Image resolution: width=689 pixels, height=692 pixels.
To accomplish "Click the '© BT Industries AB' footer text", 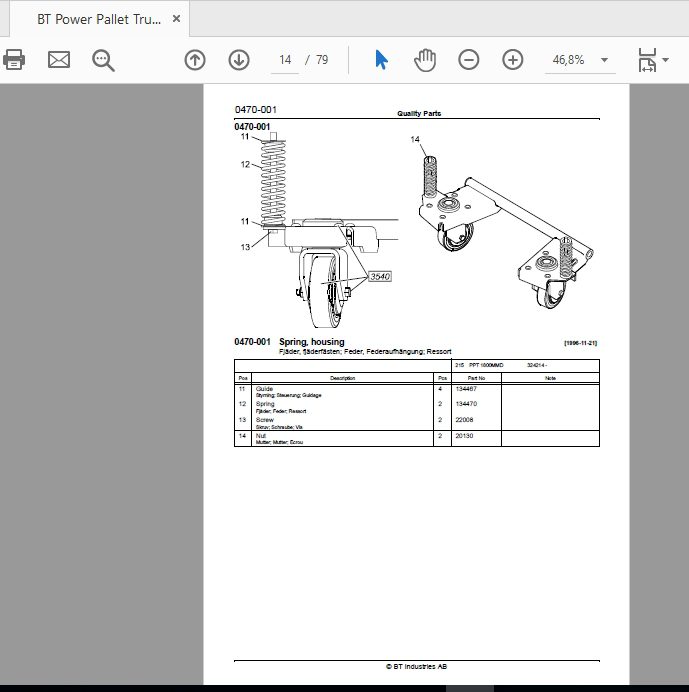I will tap(416, 666).
